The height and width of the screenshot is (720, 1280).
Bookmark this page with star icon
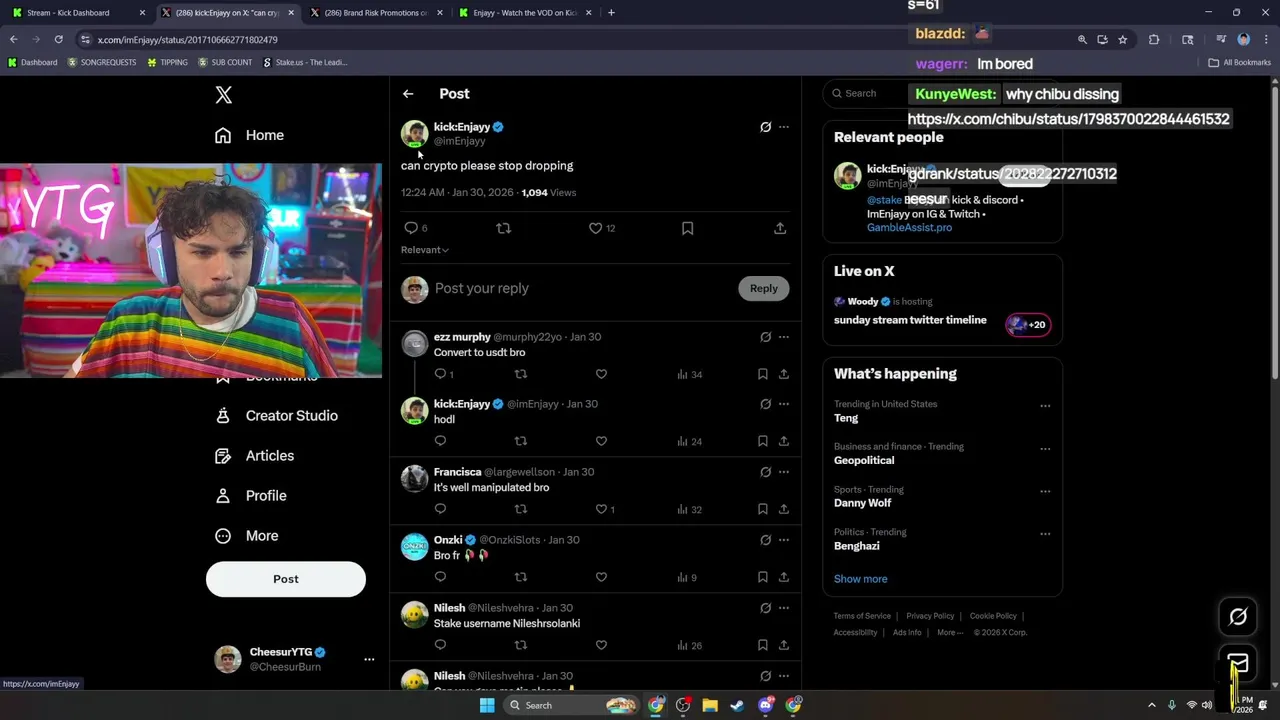[x=1123, y=40]
